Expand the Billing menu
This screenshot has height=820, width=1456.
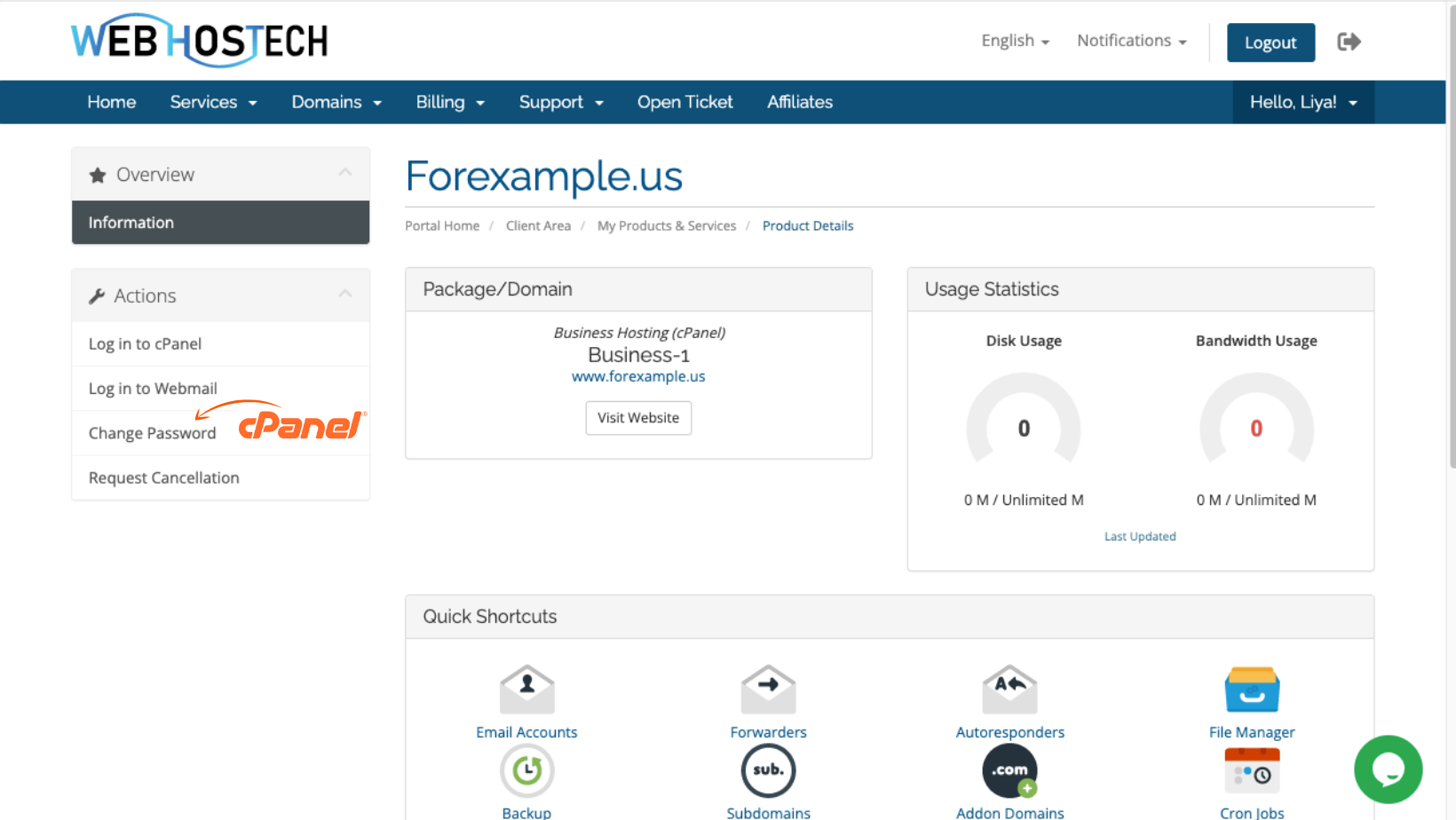(x=450, y=102)
